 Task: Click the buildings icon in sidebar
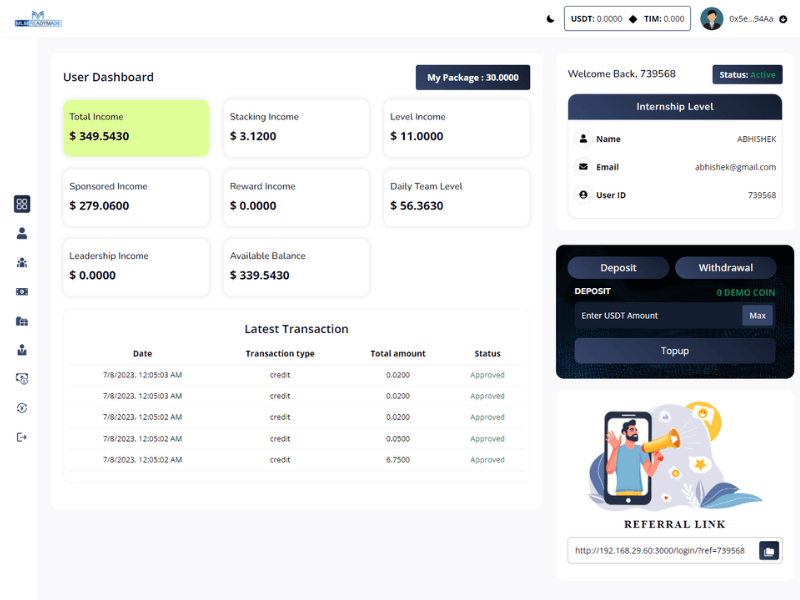coord(22,321)
